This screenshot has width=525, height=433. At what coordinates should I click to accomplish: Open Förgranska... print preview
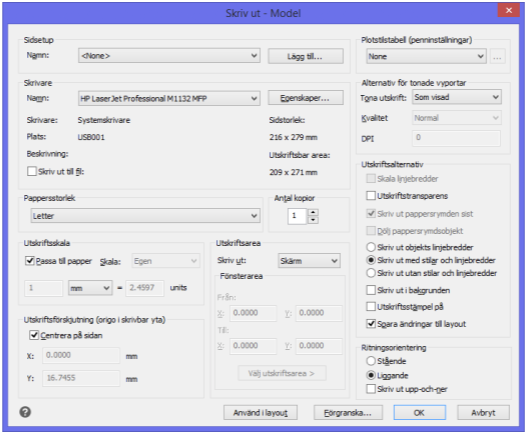[x=348, y=413]
